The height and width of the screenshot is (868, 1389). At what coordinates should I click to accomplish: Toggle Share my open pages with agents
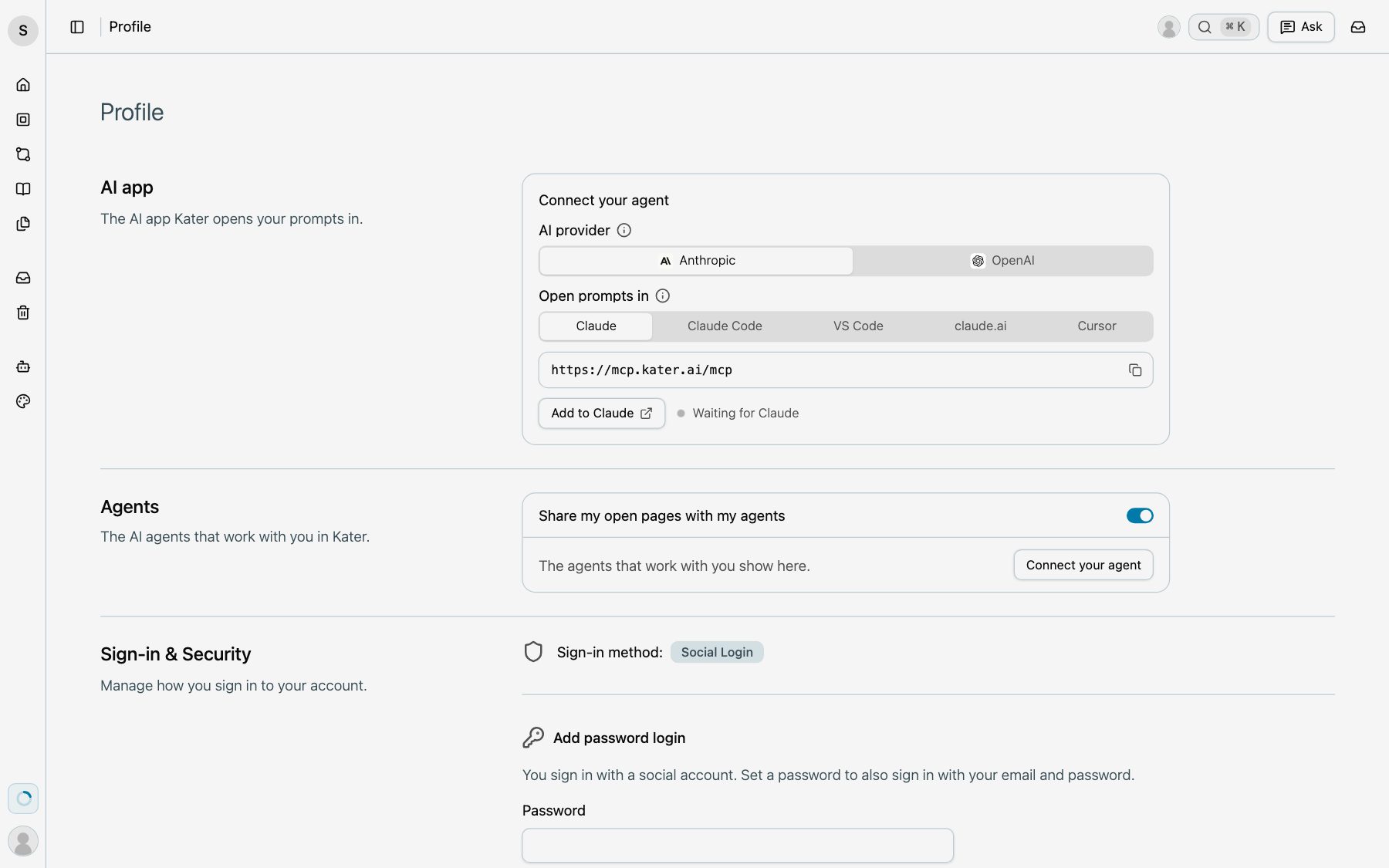point(1140,515)
